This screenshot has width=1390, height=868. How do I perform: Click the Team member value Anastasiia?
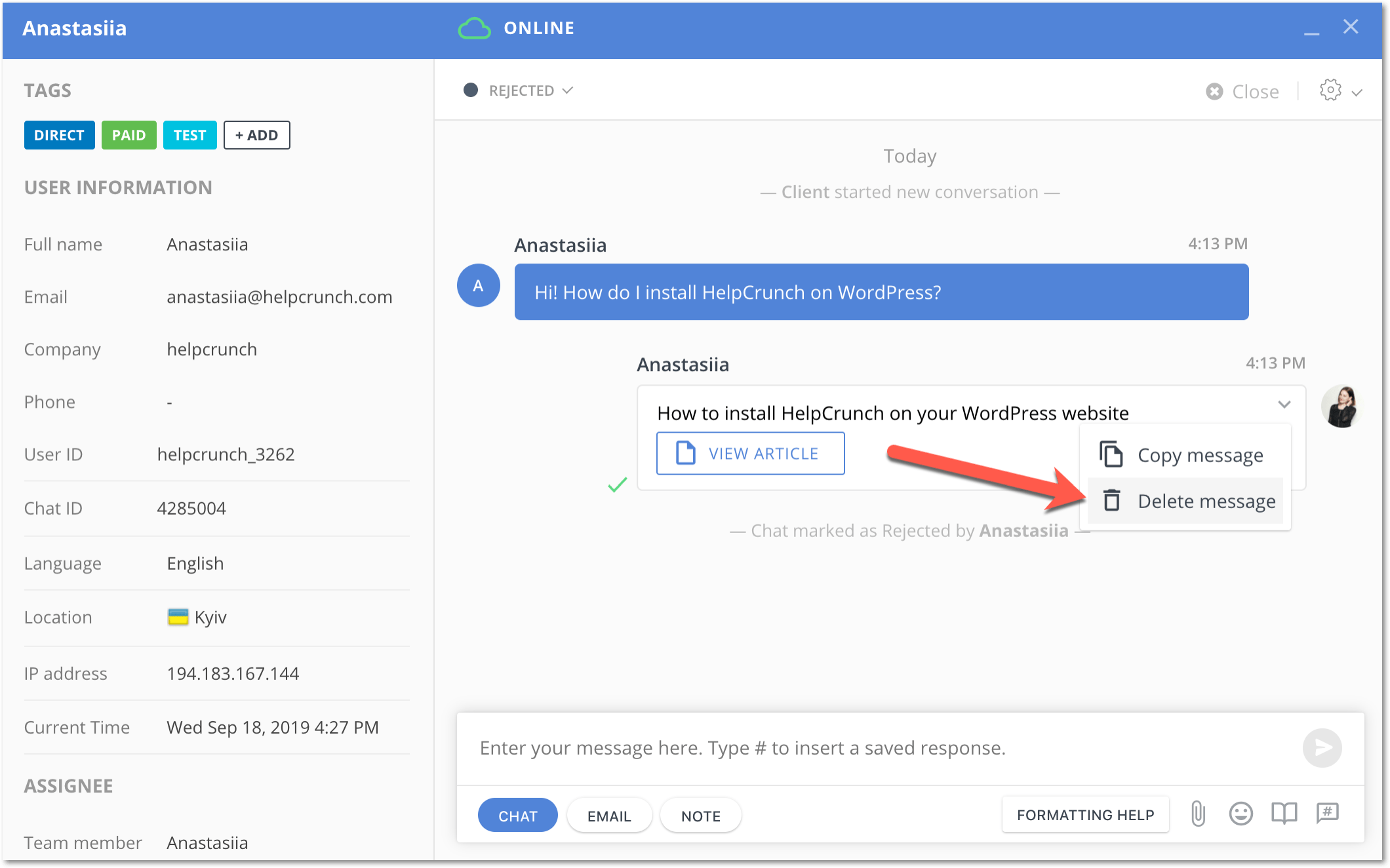(207, 842)
